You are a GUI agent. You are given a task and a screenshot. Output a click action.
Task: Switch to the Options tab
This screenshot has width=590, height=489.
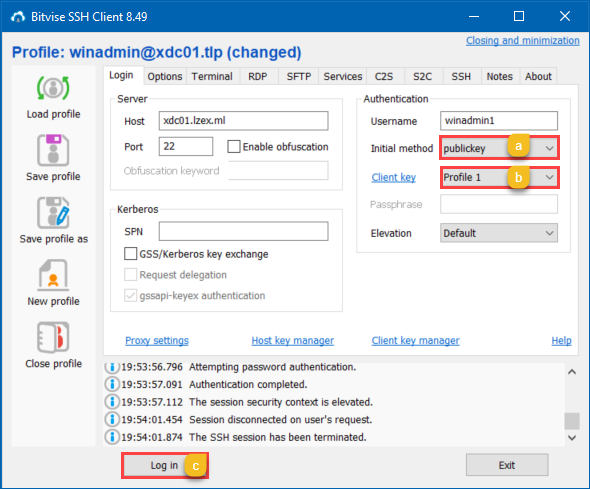coord(165,76)
